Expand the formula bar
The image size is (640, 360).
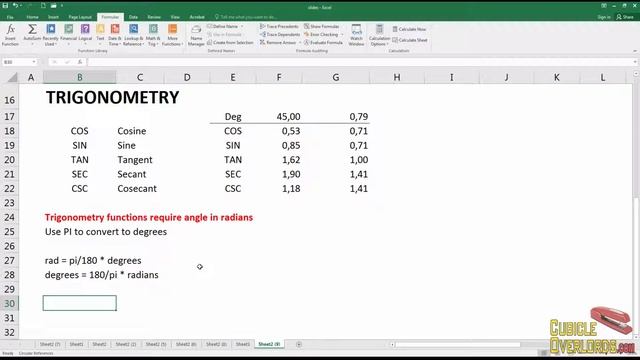(x=635, y=62)
